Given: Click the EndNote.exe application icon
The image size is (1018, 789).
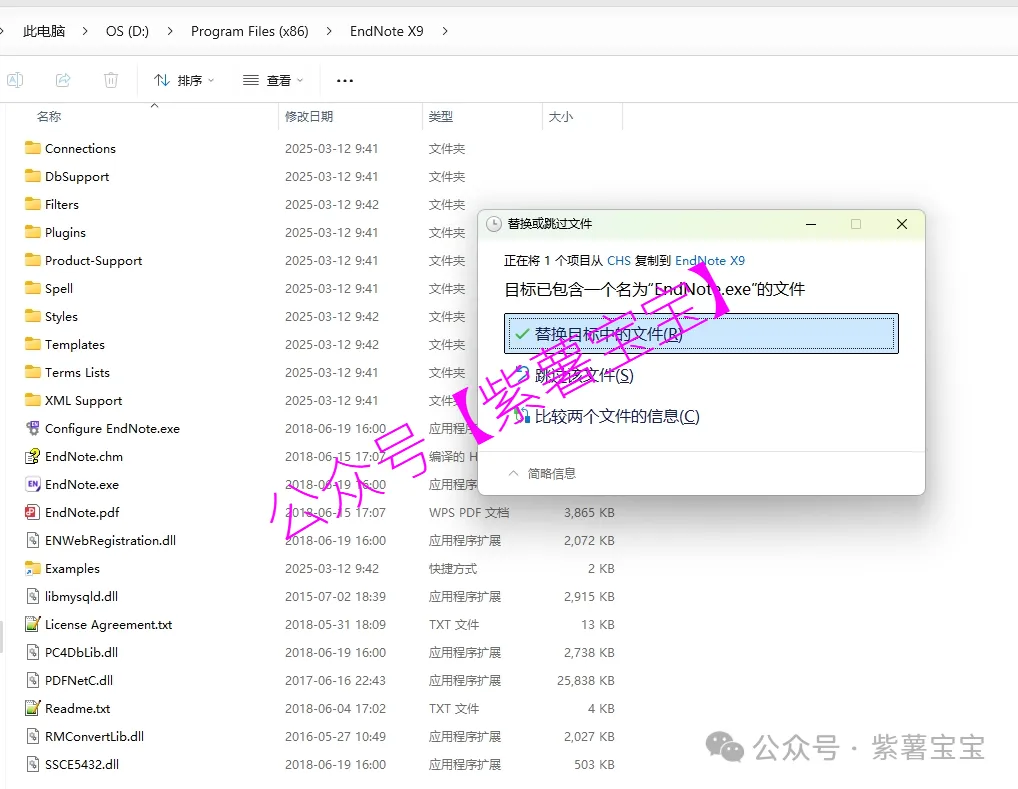Looking at the screenshot, I should [x=32, y=484].
